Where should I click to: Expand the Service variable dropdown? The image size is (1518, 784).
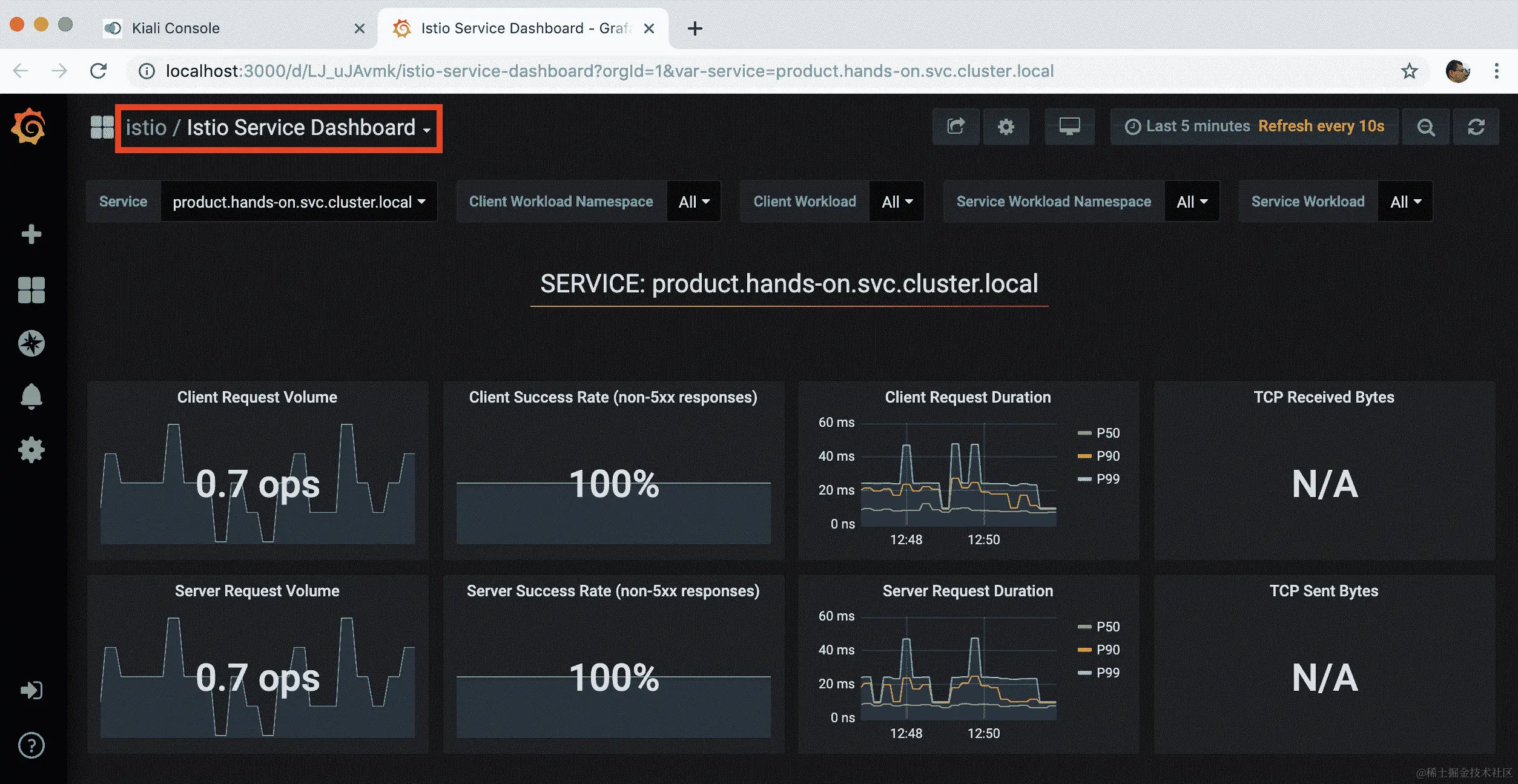pos(299,202)
